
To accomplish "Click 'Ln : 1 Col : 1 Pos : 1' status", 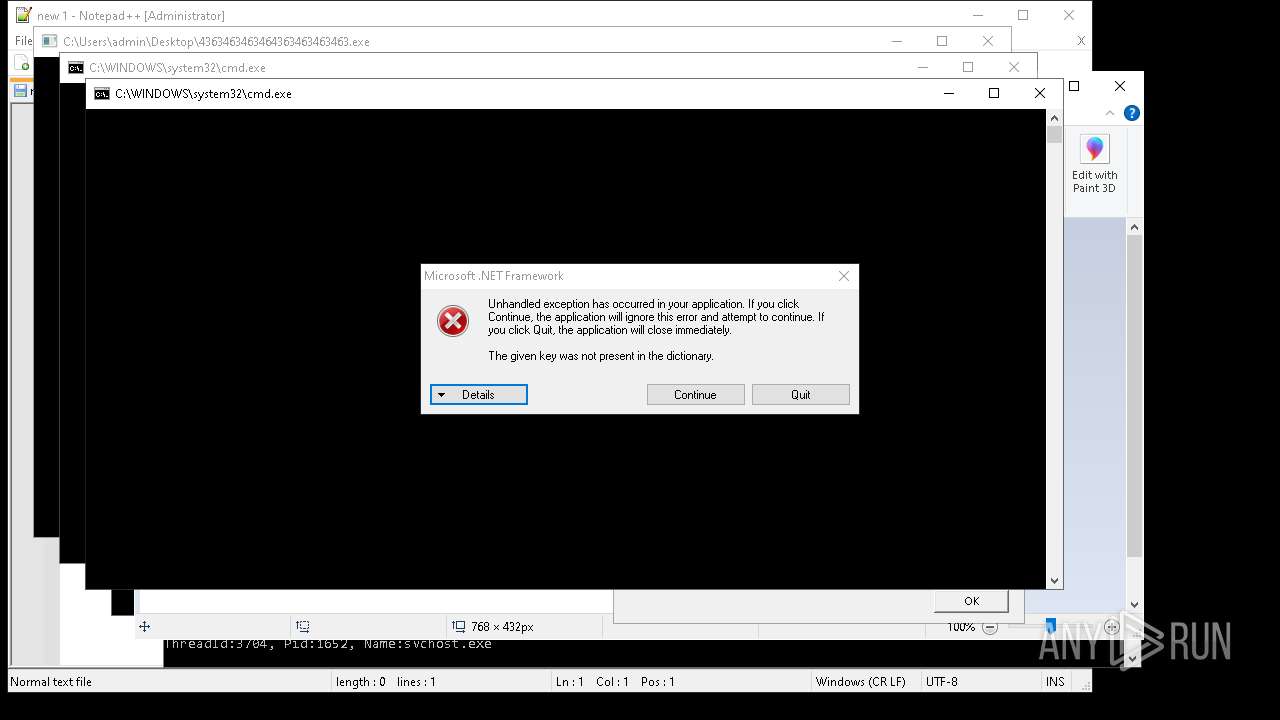I will [615, 682].
